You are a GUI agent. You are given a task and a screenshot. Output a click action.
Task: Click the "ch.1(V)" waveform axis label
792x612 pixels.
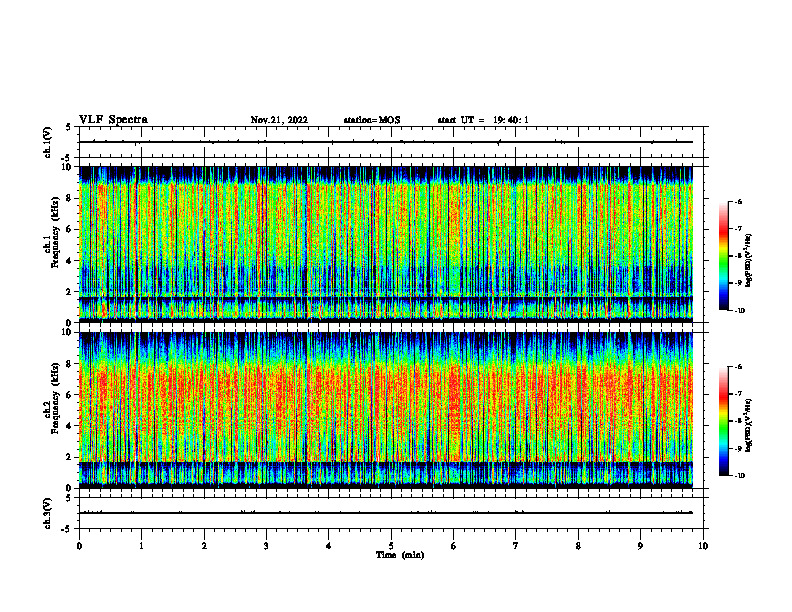[47, 142]
